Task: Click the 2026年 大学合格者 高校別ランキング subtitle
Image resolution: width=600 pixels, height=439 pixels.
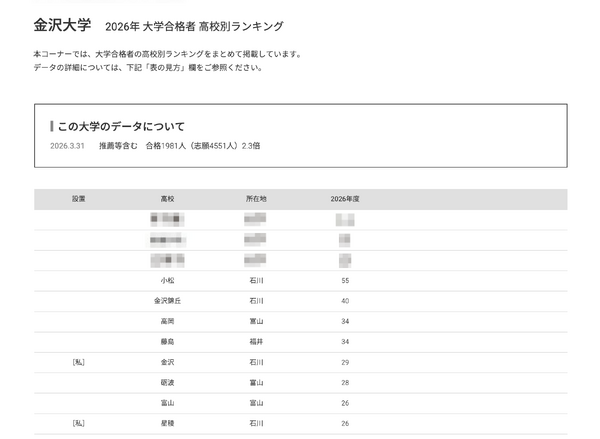Action: [x=194, y=26]
